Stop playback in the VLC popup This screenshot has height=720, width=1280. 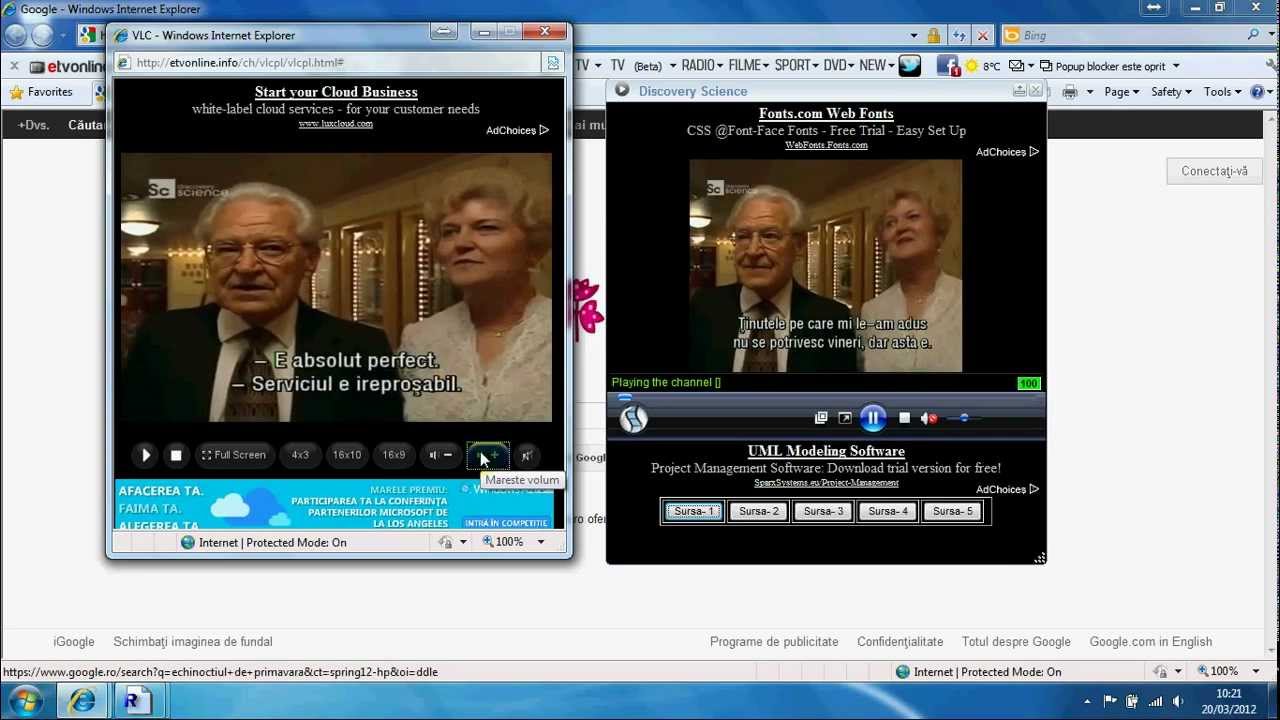176,455
